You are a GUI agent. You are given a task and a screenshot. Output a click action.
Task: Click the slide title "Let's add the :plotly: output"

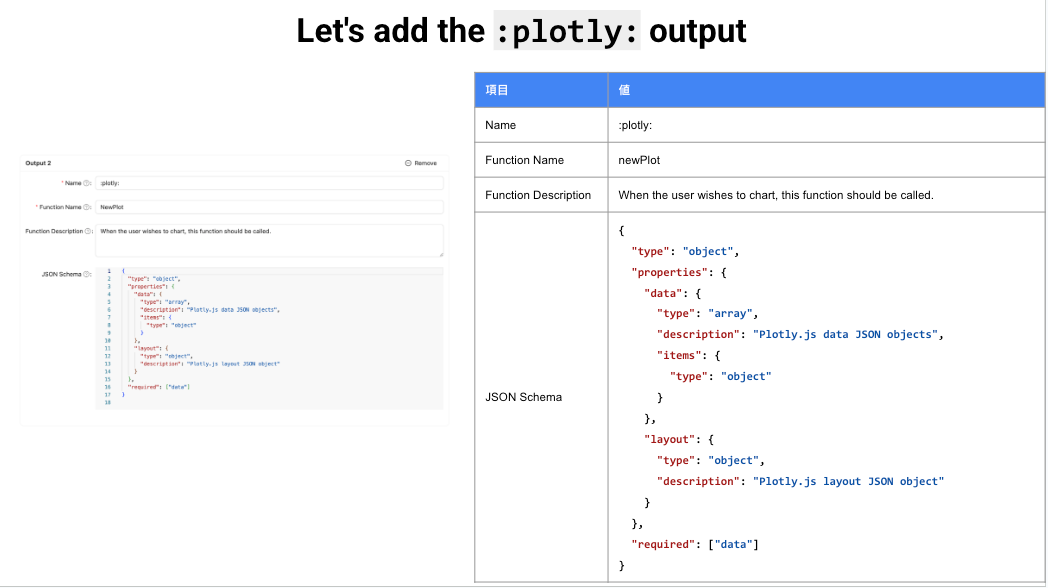(521, 31)
